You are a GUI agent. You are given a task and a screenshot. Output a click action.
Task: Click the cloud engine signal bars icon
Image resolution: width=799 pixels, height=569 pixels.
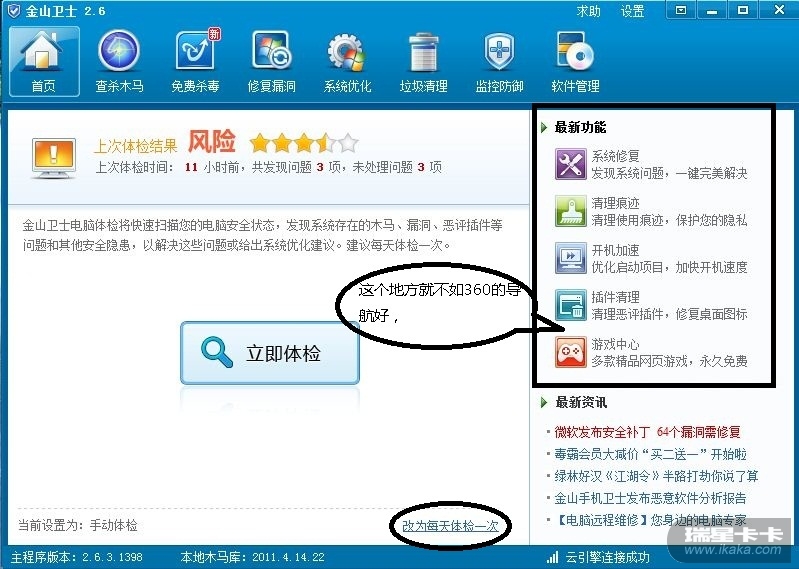click(x=552, y=557)
